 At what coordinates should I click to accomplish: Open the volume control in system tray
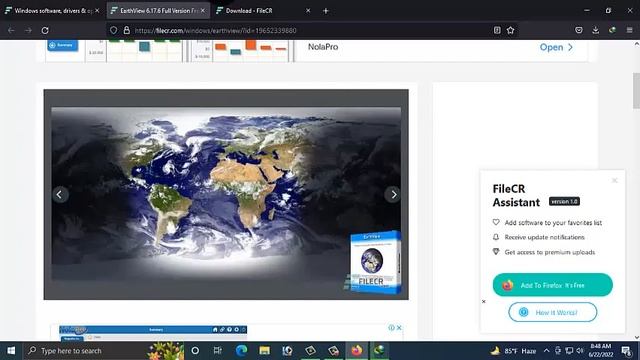(580, 351)
